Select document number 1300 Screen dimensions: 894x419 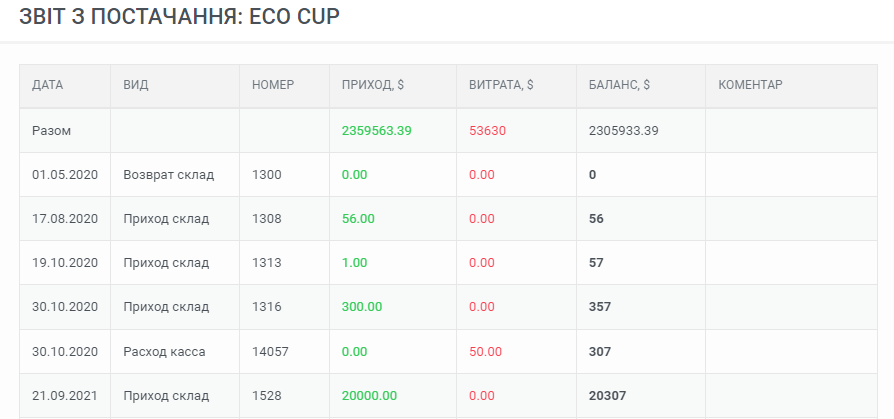click(x=267, y=174)
